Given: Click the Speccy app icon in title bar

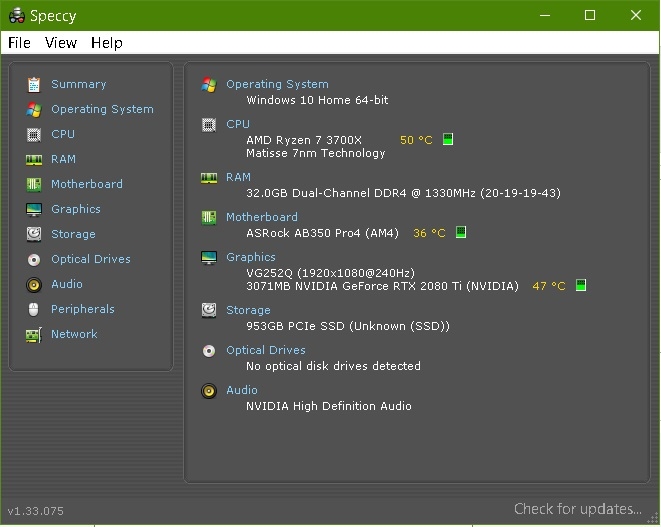Looking at the screenshot, I should point(17,16).
